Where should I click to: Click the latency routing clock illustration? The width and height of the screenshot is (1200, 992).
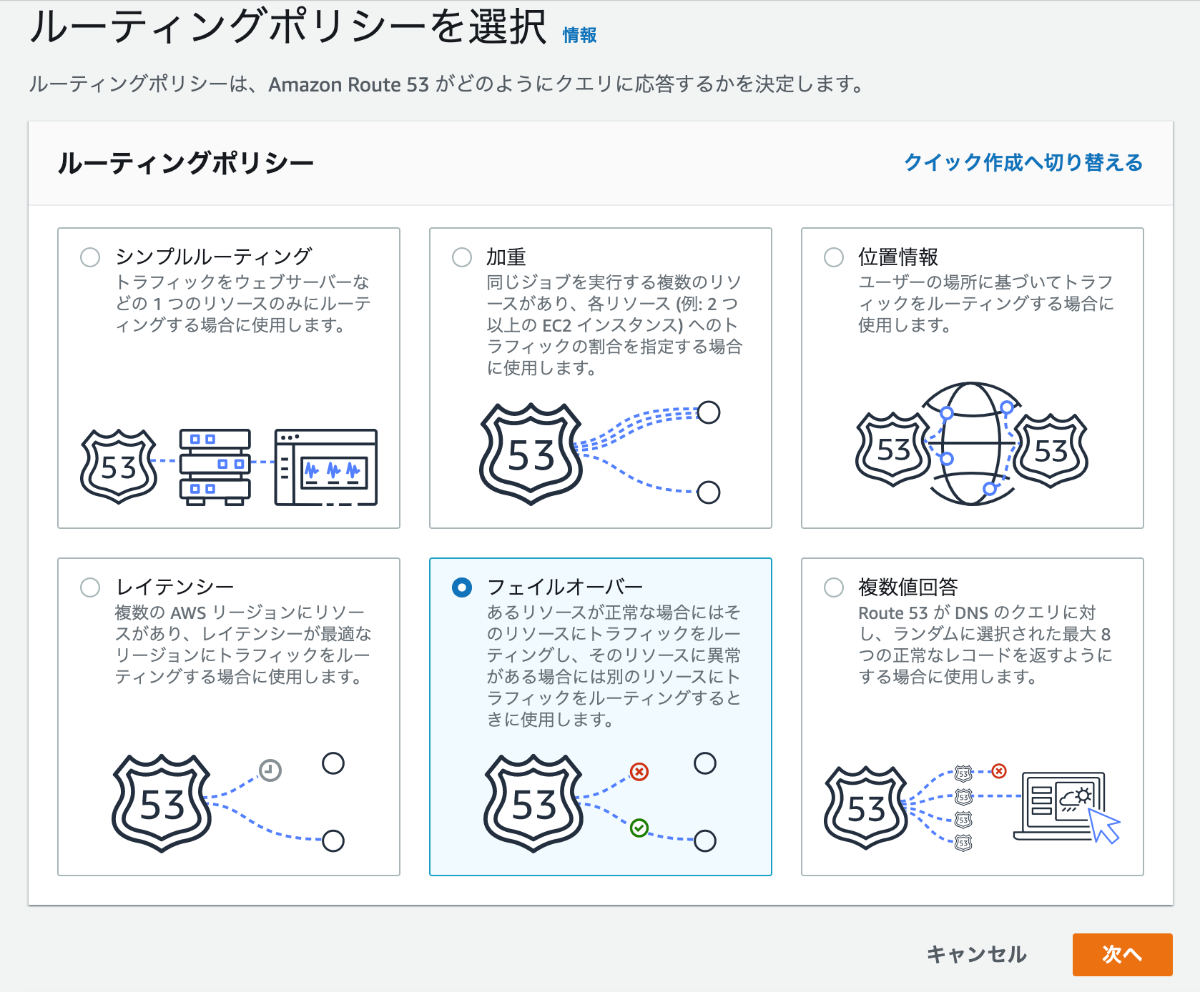coord(270,770)
